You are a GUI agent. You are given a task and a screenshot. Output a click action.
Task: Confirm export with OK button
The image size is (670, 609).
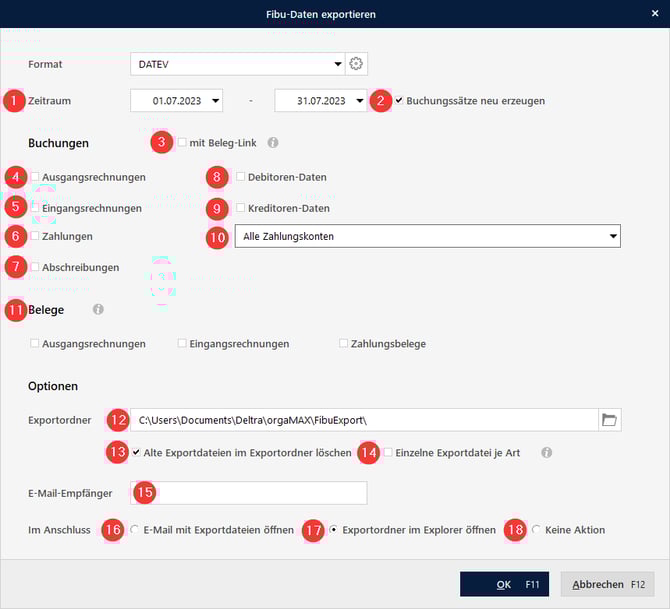(504, 584)
